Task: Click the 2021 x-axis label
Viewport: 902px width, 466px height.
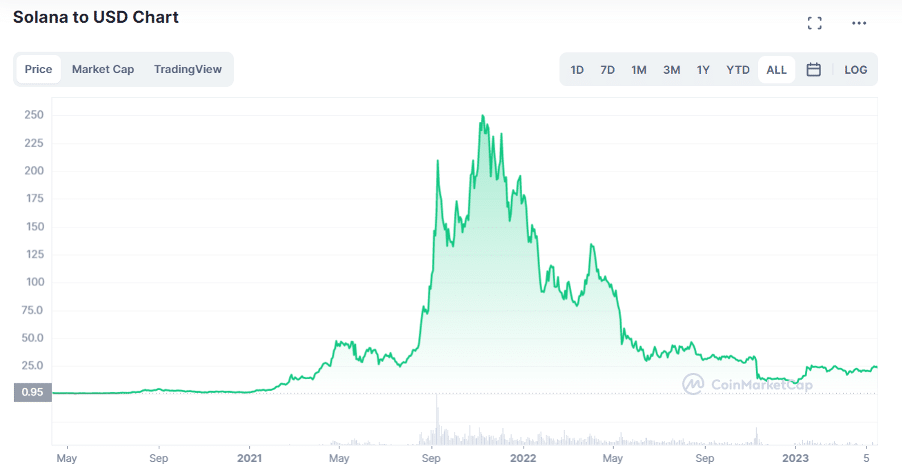Action: (x=250, y=459)
